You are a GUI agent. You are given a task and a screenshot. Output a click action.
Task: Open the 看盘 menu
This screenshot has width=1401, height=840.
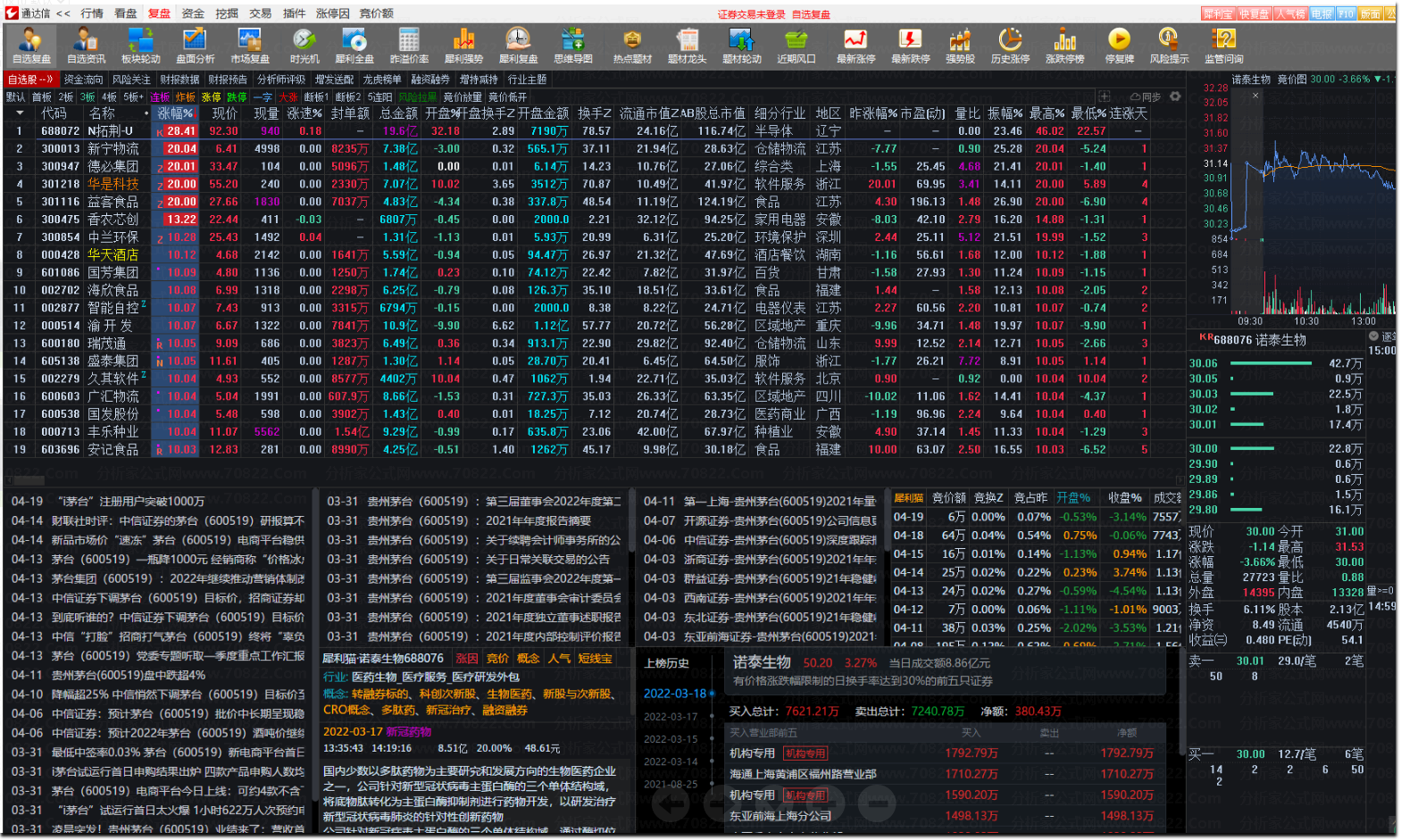coord(126,13)
